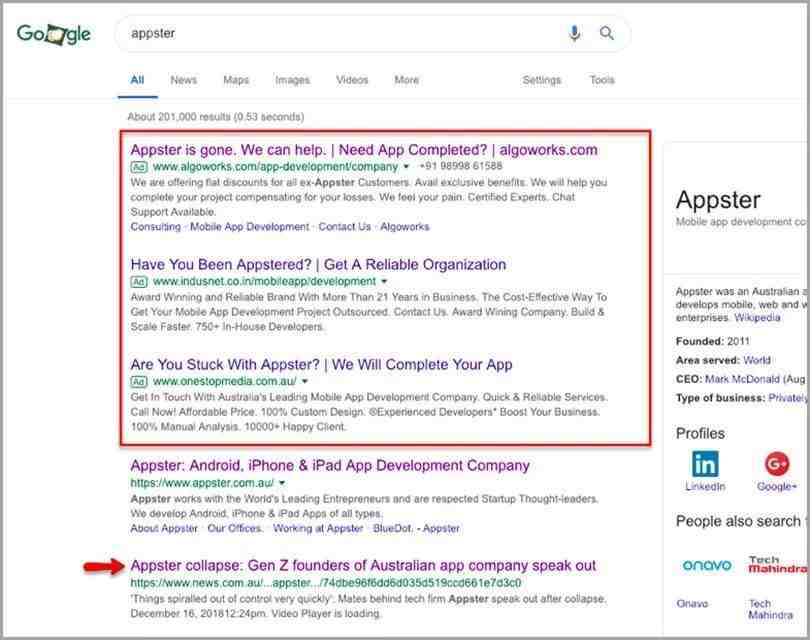Image resolution: width=810 pixels, height=640 pixels.
Task: Switch to the News tab
Action: pos(183,80)
